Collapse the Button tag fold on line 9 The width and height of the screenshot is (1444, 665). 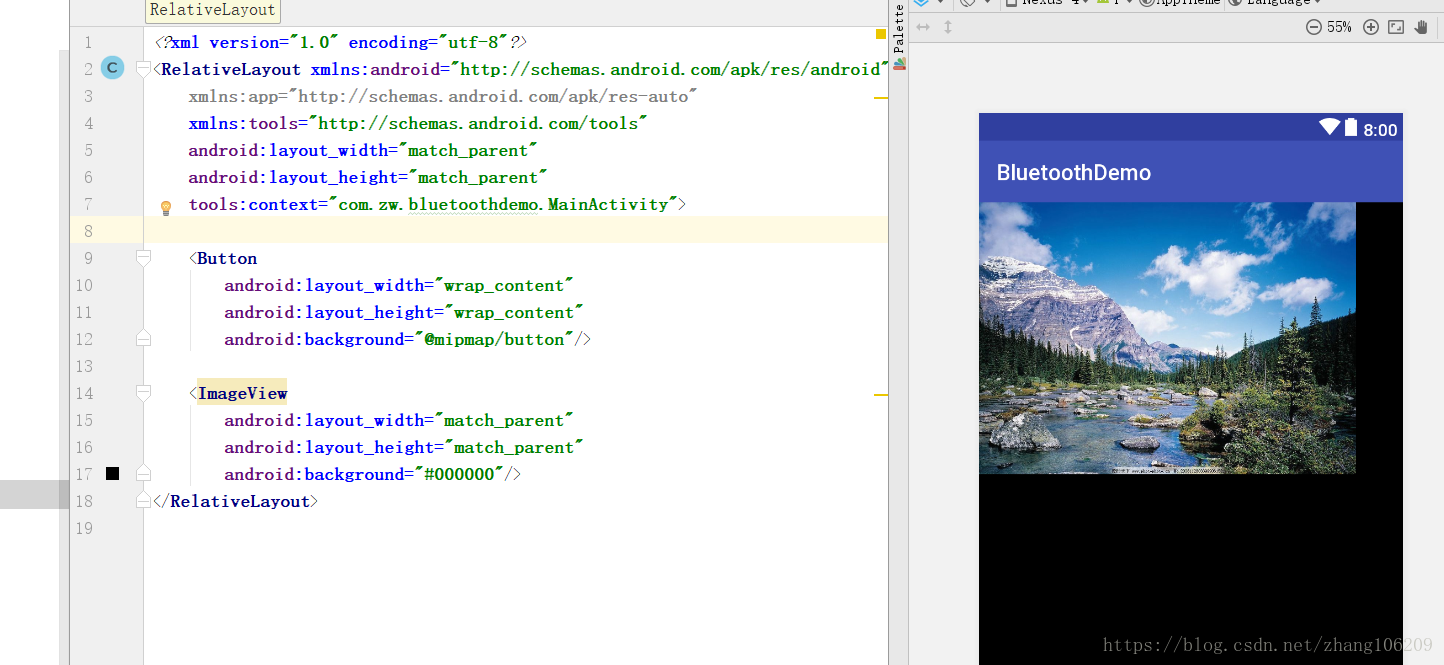143,258
